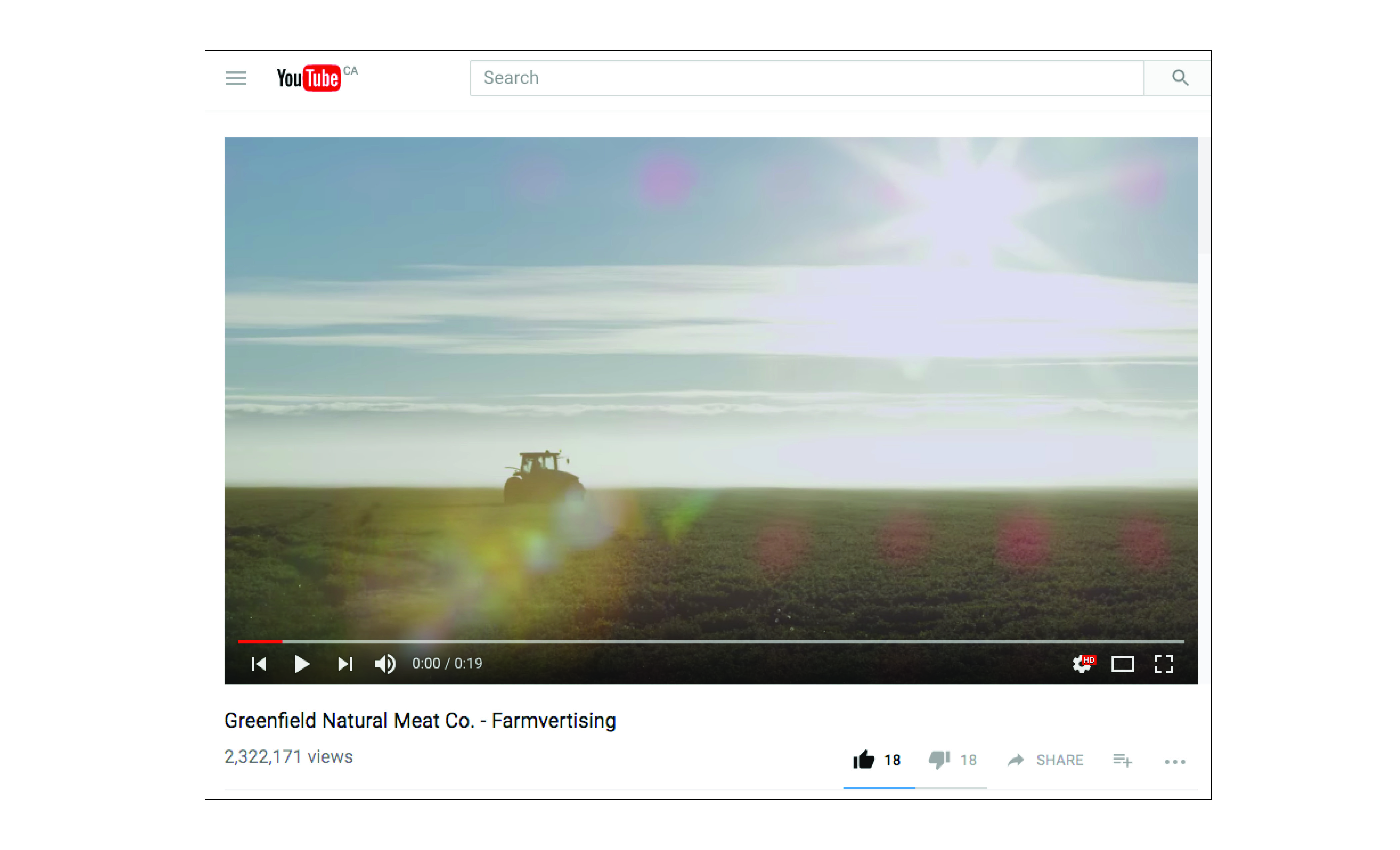Click the video frame near the tractor
Viewport: 1400px width, 850px height.
pyautogui.click(x=543, y=477)
